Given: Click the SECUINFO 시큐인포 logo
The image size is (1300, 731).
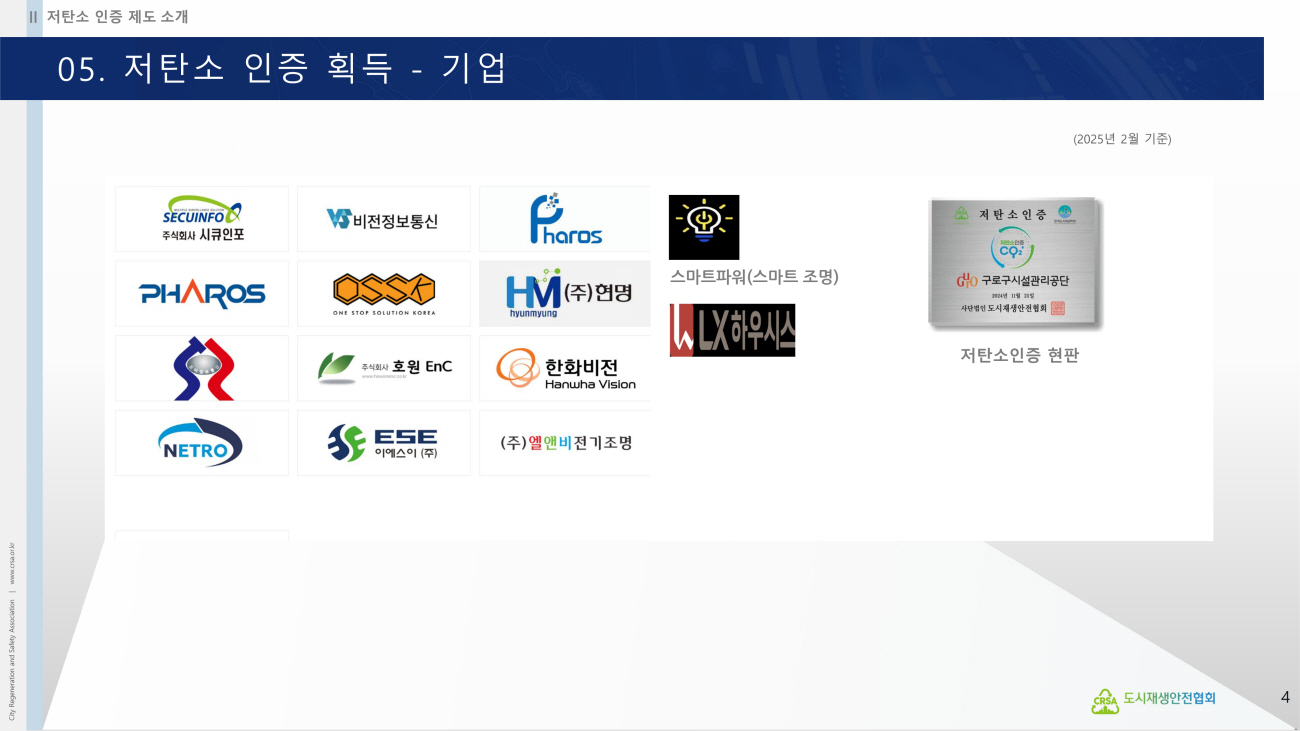Looking at the screenshot, I should 202,219.
